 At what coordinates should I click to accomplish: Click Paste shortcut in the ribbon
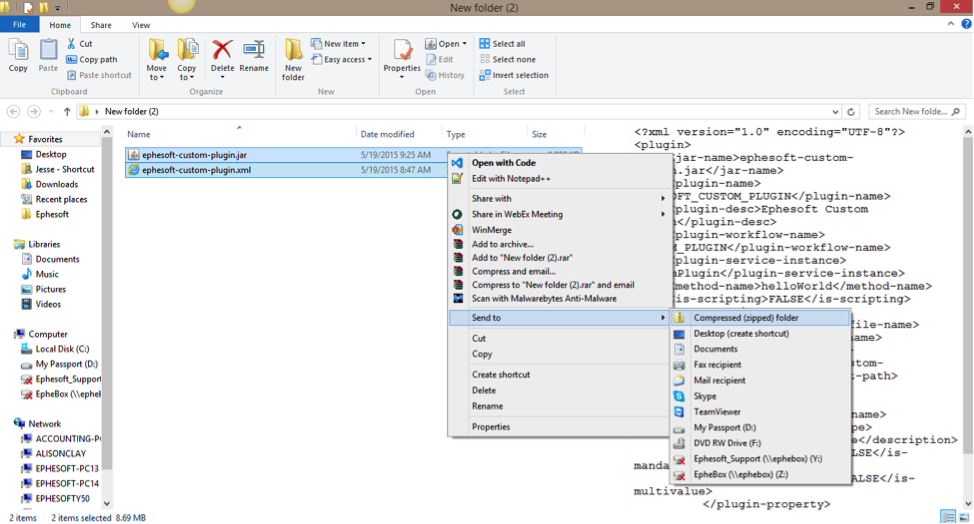tap(99, 75)
